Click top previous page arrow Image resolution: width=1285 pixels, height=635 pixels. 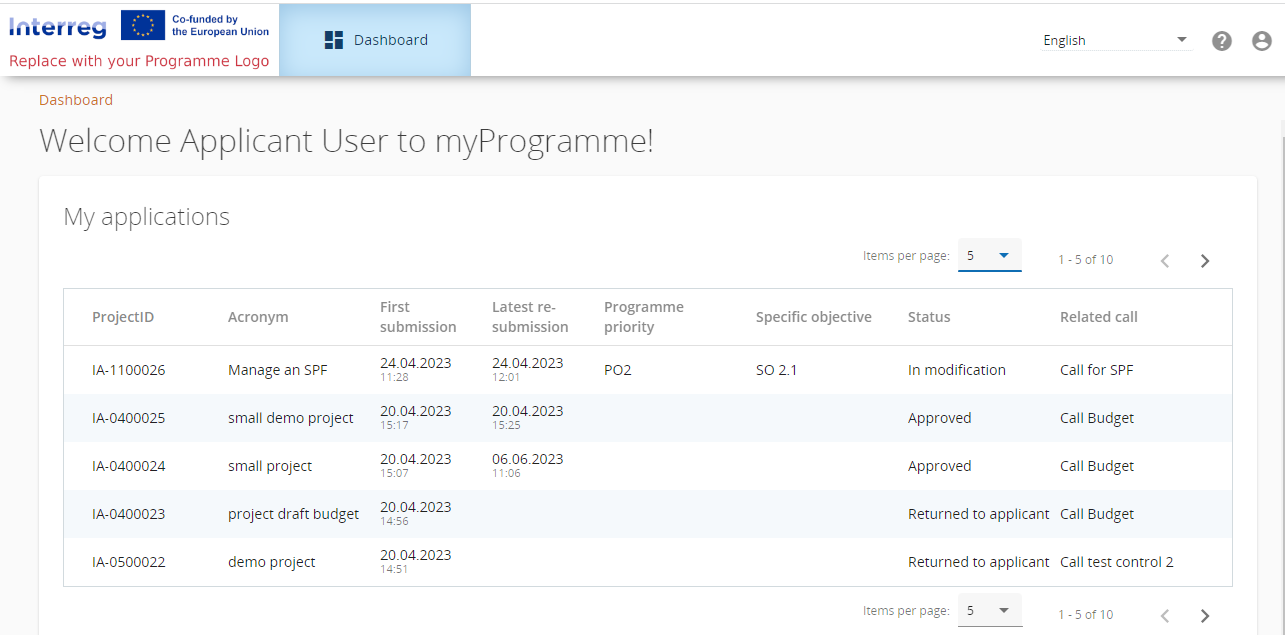pyautogui.click(x=1165, y=261)
